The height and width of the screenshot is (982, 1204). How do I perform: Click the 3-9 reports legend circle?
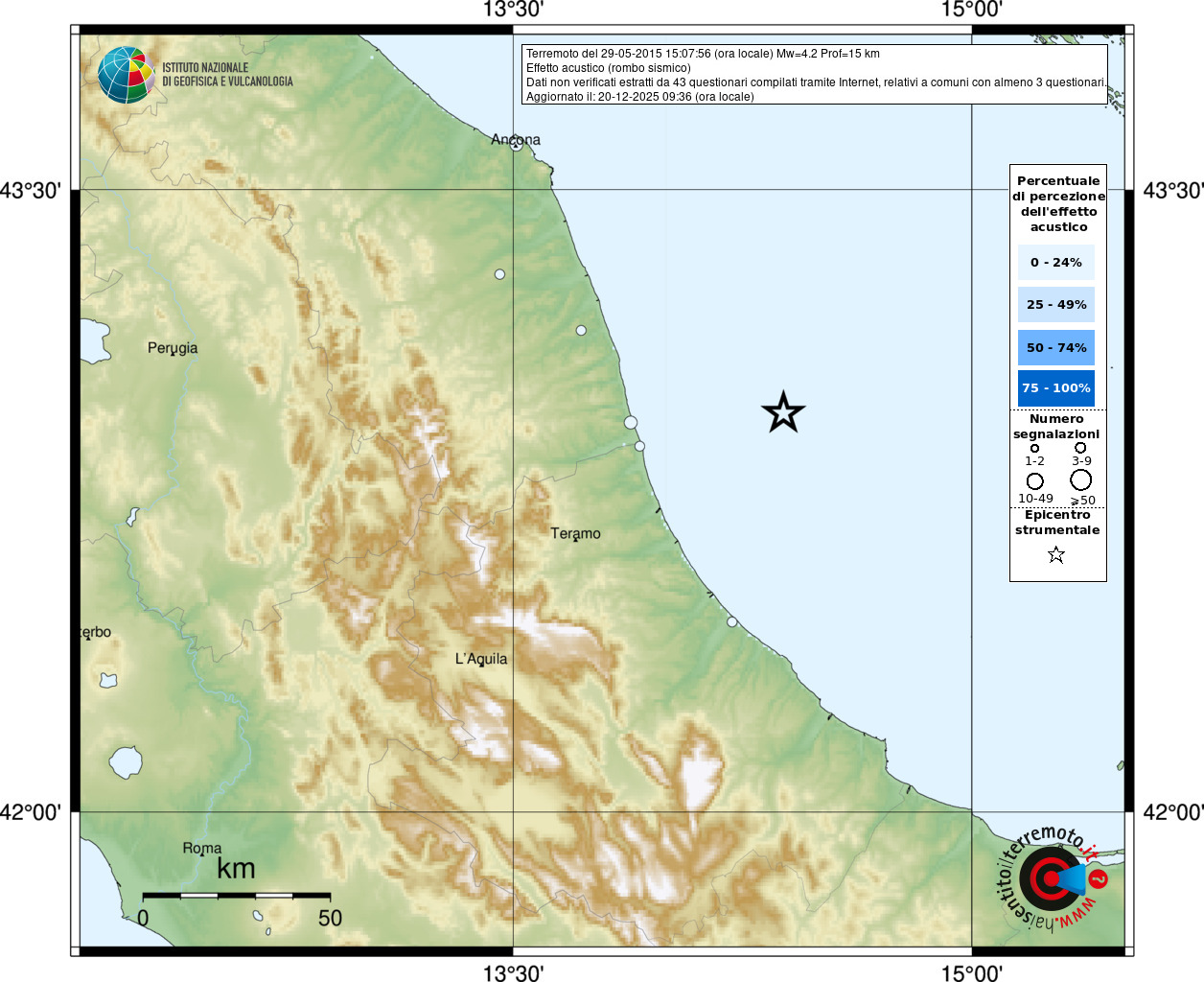pyautogui.click(x=1080, y=447)
